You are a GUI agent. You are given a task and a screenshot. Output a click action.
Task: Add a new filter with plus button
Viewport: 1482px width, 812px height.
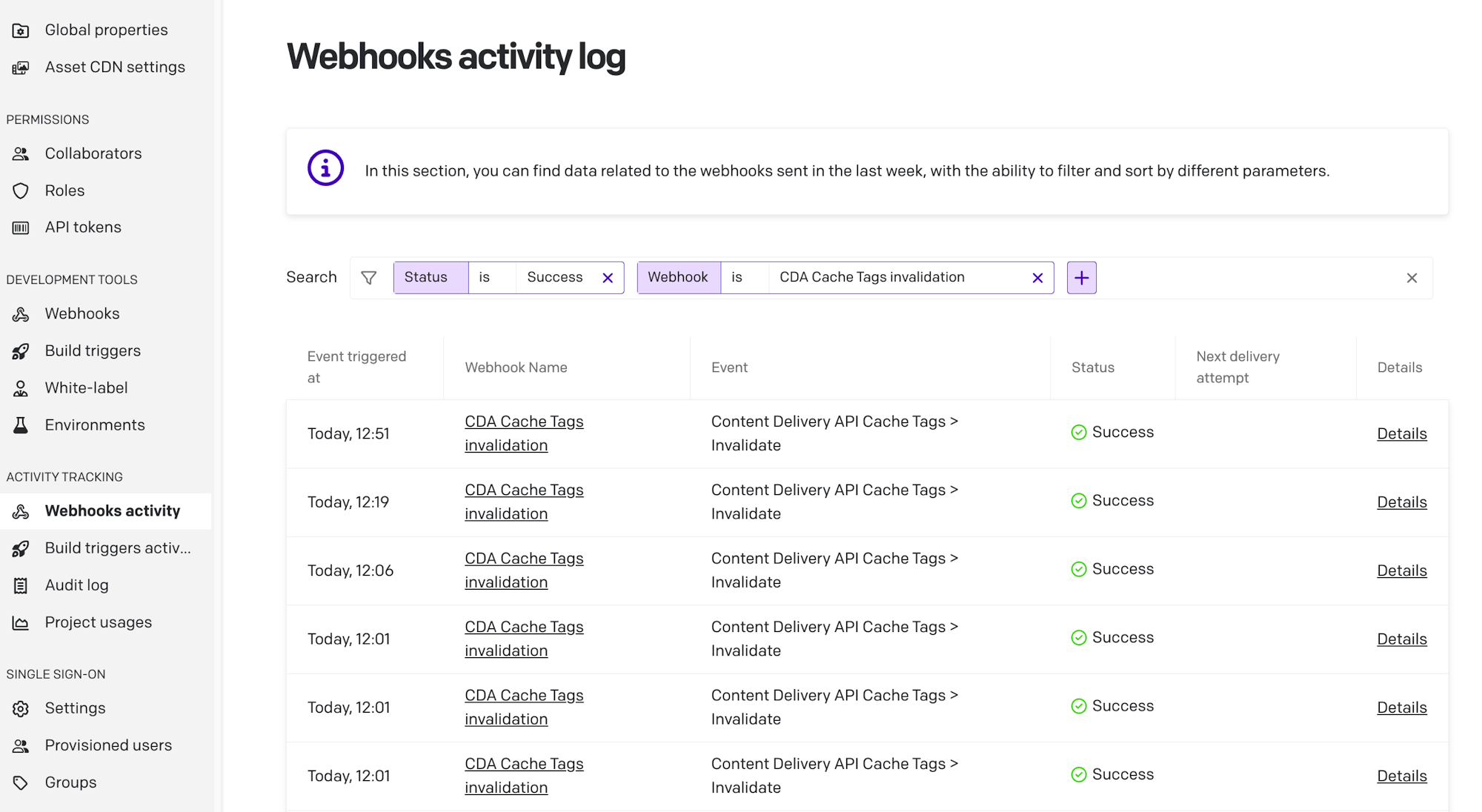[x=1082, y=278]
